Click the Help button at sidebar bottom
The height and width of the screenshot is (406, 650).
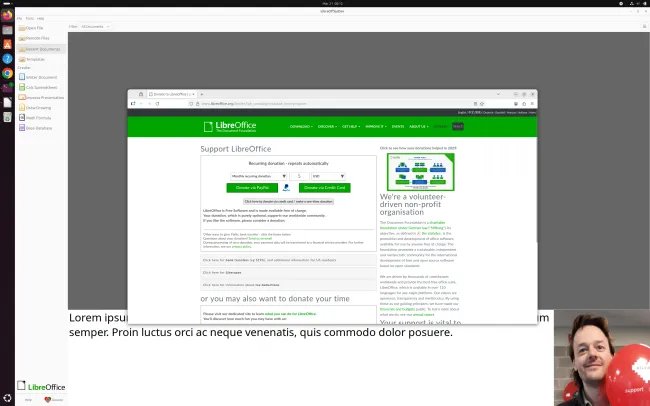pyautogui.click(x=28, y=400)
